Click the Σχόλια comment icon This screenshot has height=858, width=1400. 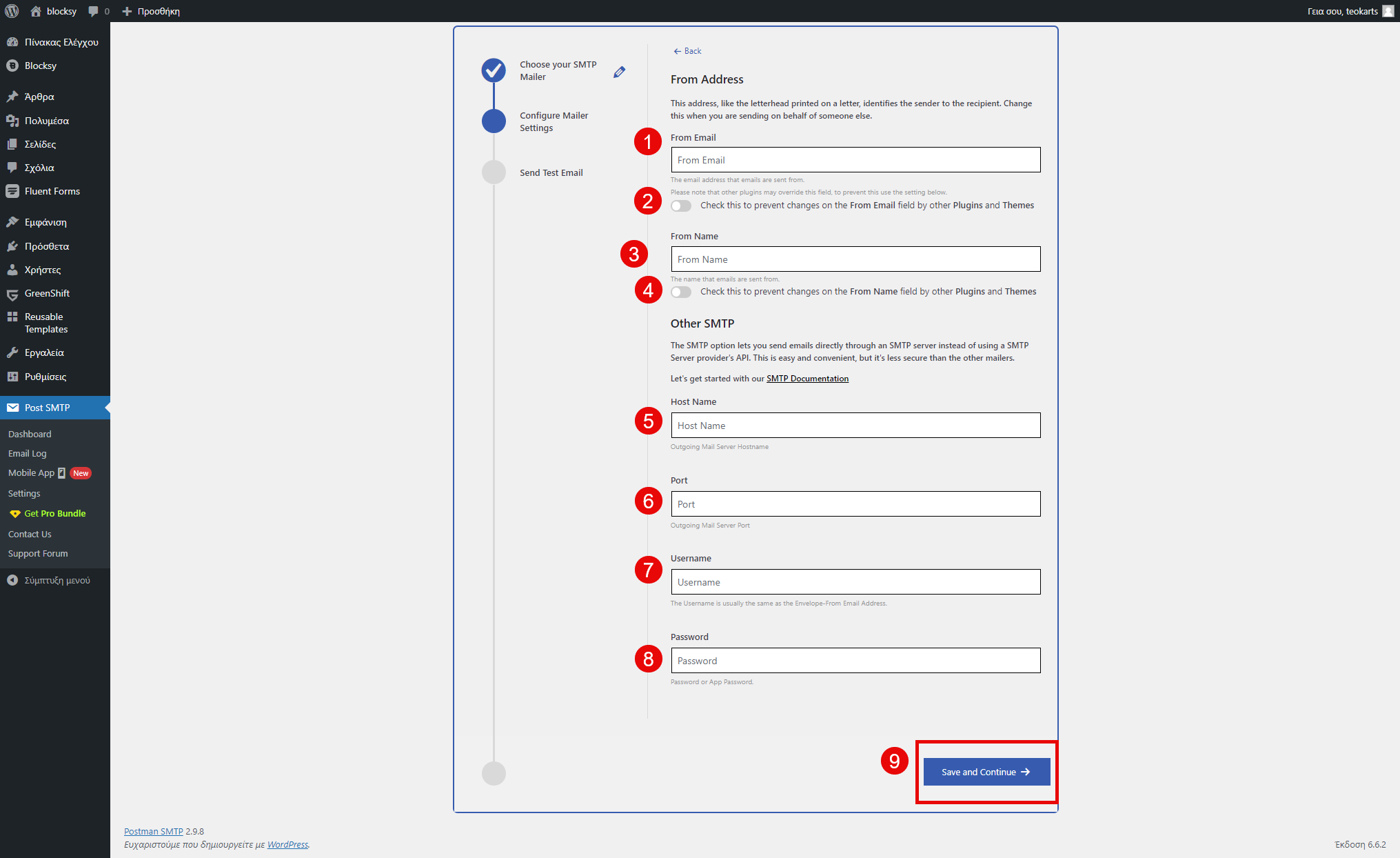click(12, 168)
